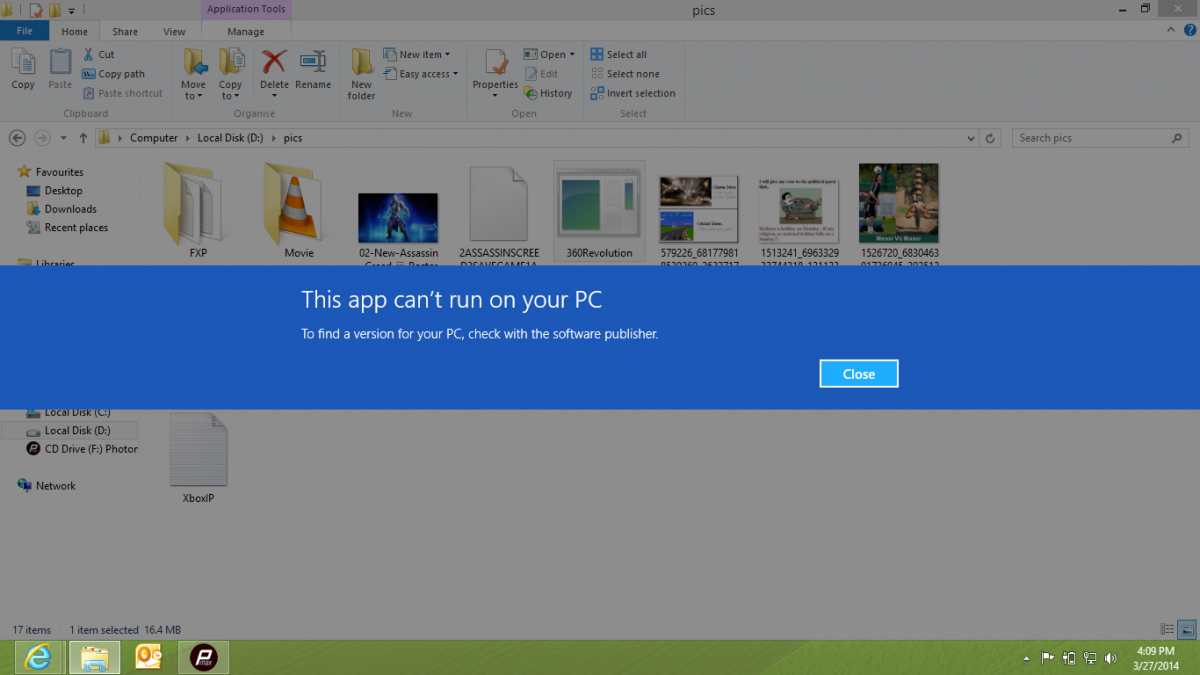Click Select all in the ribbon

[x=618, y=55]
